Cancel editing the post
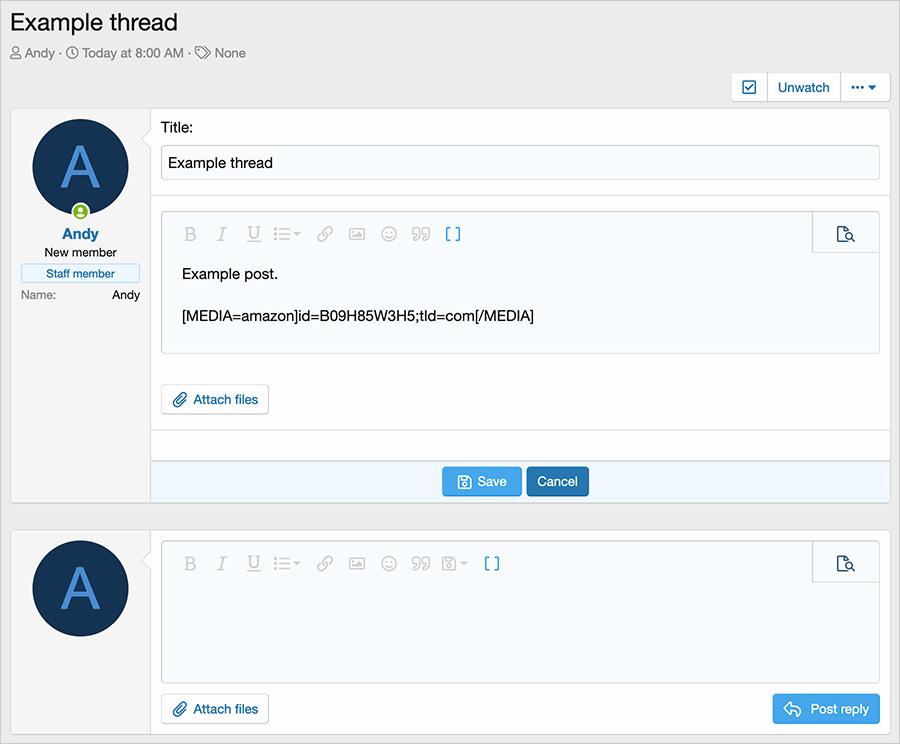900x744 pixels. tap(557, 481)
